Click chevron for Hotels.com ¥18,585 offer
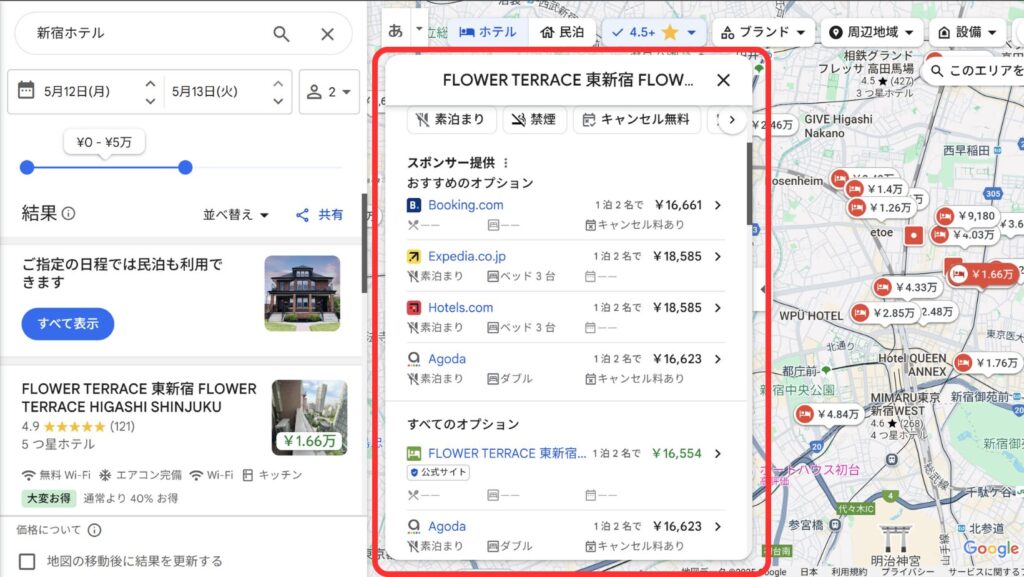1024x577 pixels. pos(718,307)
